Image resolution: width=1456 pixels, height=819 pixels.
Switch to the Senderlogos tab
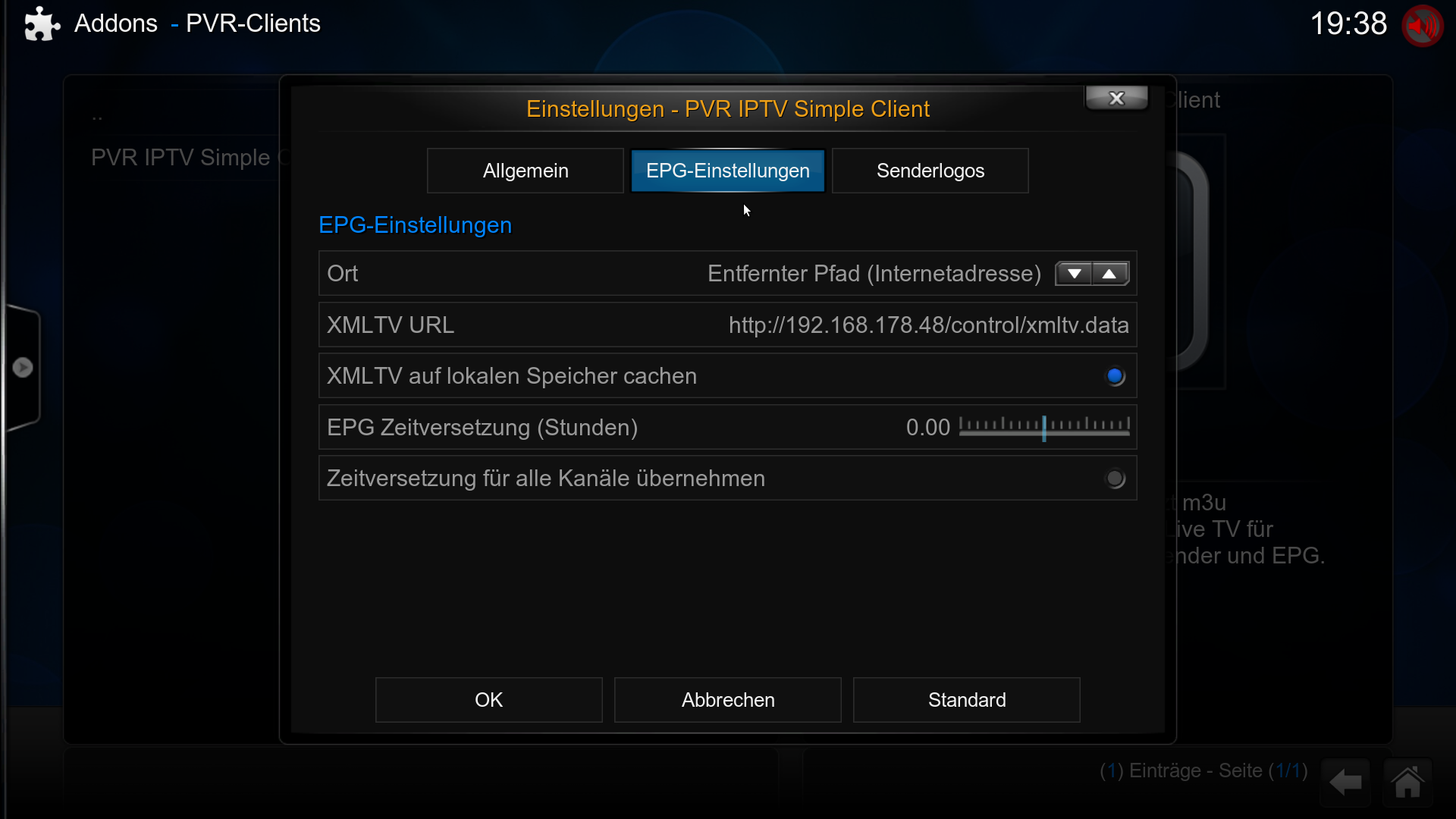tap(930, 171)
